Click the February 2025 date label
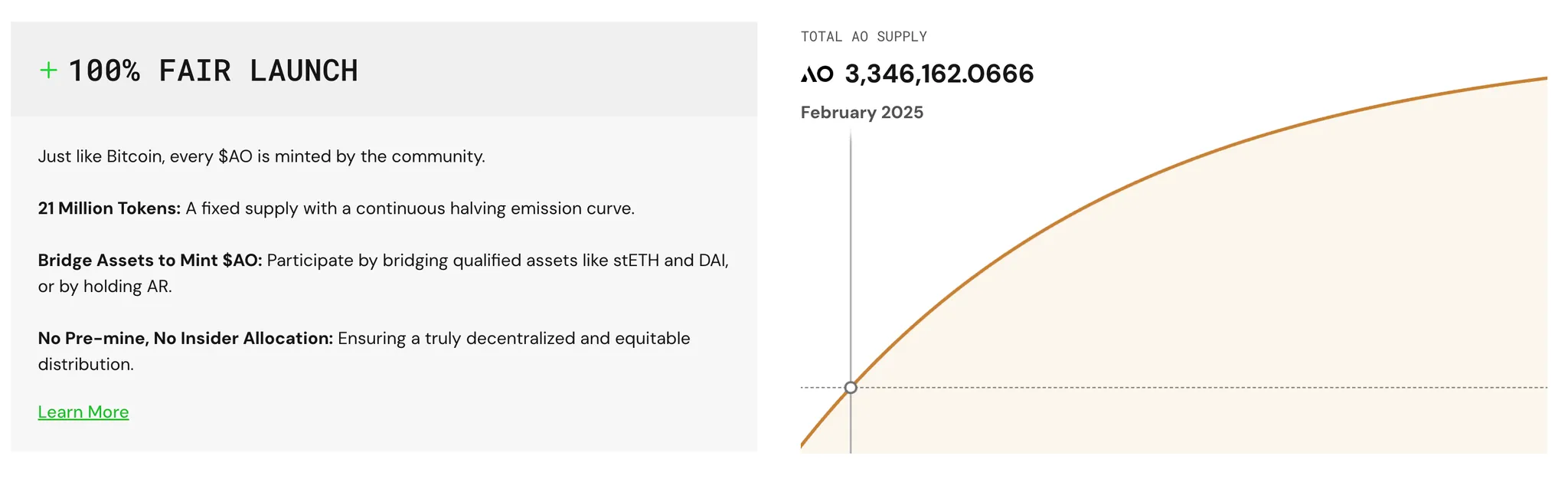 (x=862, y=113)
